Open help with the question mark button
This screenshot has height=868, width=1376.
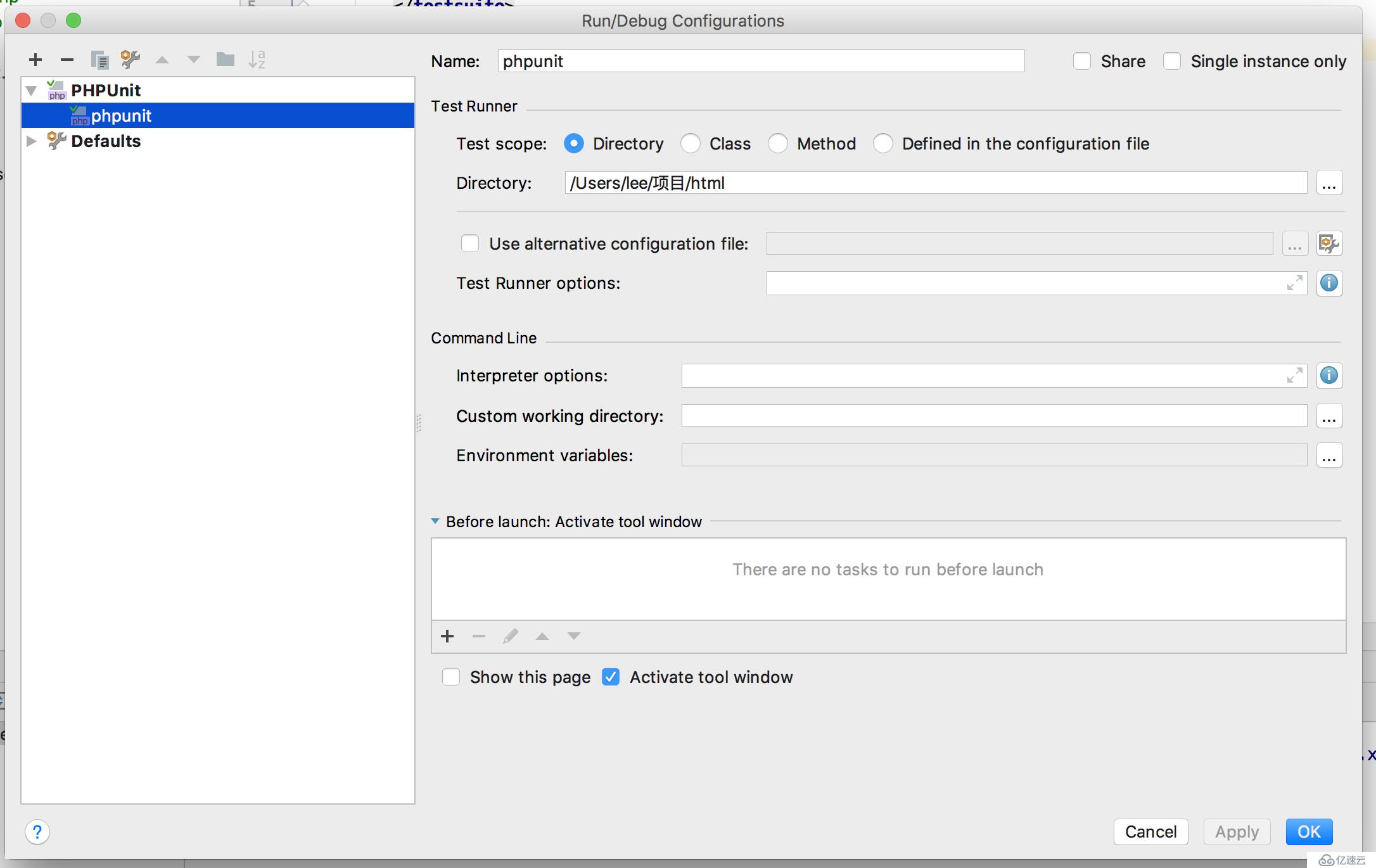click(37, 832)
